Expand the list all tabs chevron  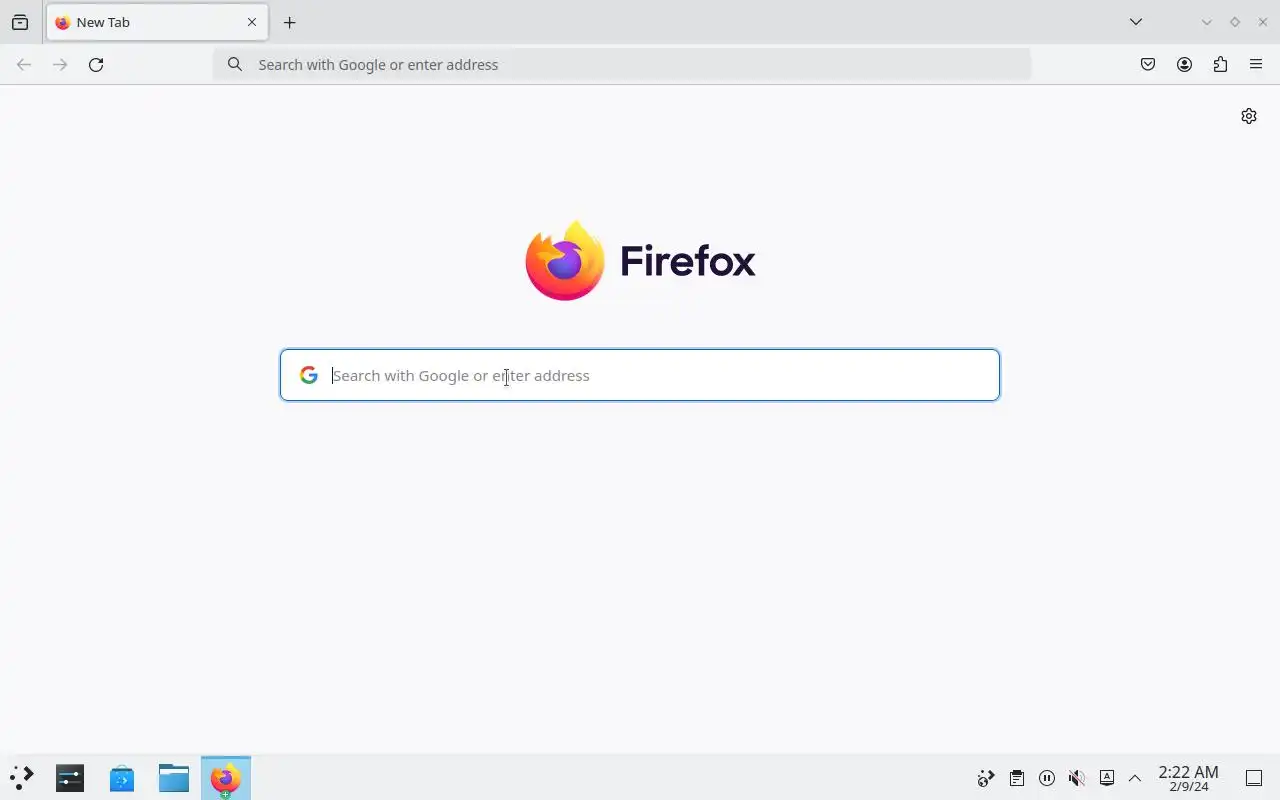coord(1136,22)
